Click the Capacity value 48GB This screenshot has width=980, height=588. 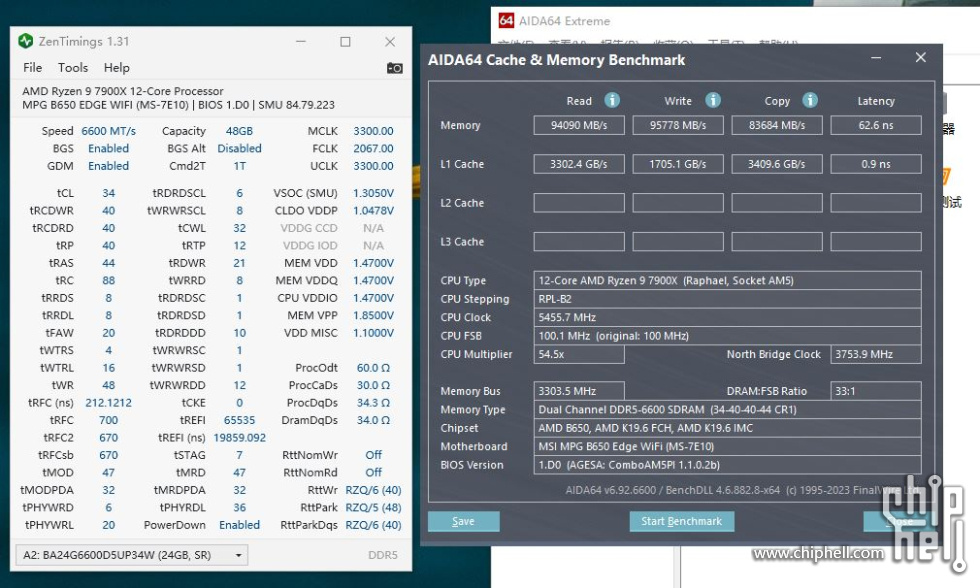(x=239, y=131)
